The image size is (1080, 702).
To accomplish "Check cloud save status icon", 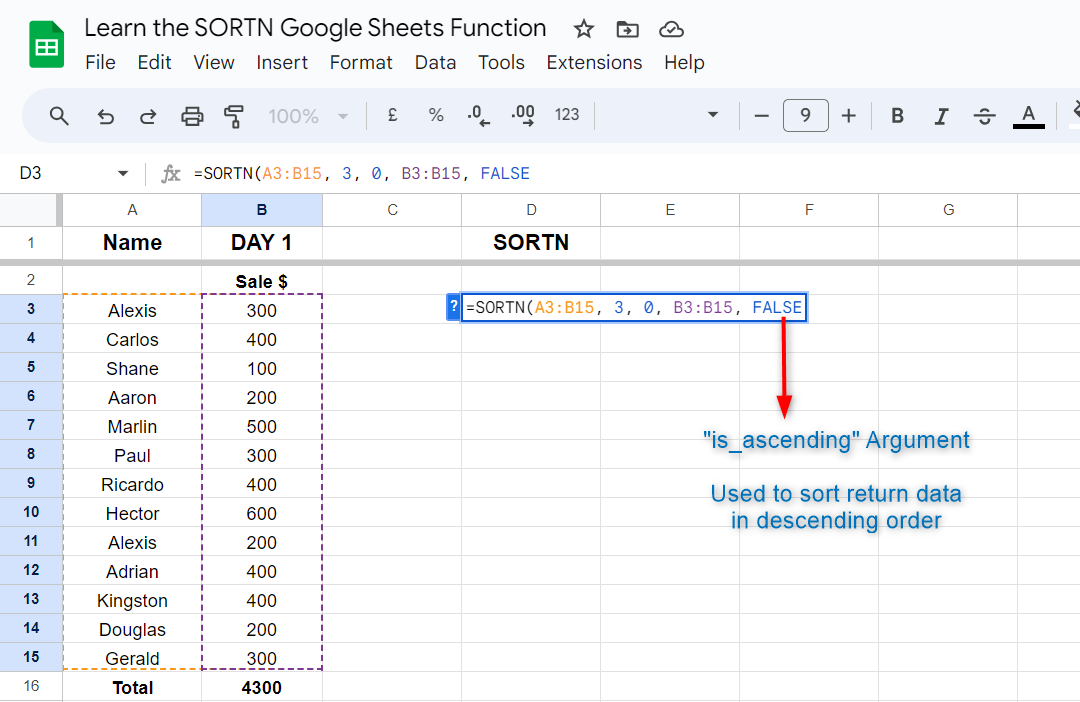I will 671,29.
